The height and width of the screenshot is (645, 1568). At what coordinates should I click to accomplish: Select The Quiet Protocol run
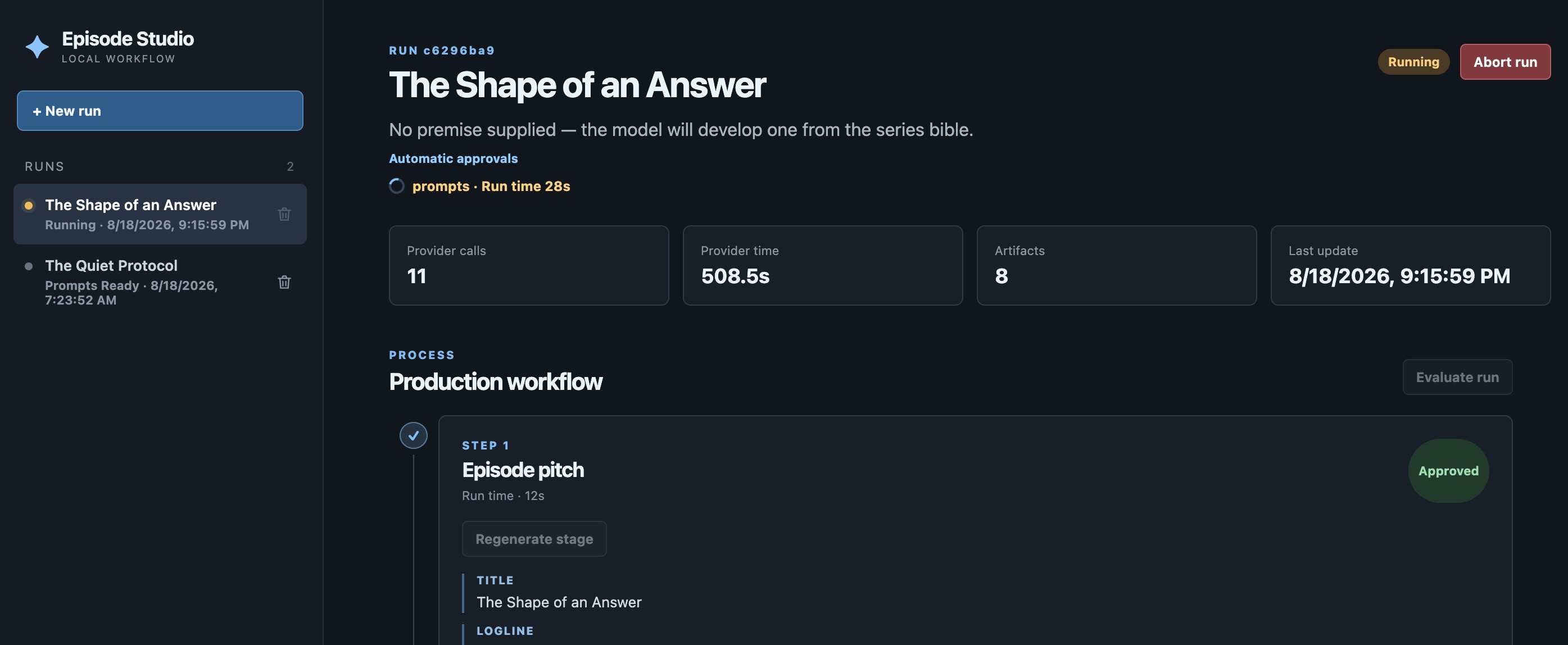(x=160, y=283)
